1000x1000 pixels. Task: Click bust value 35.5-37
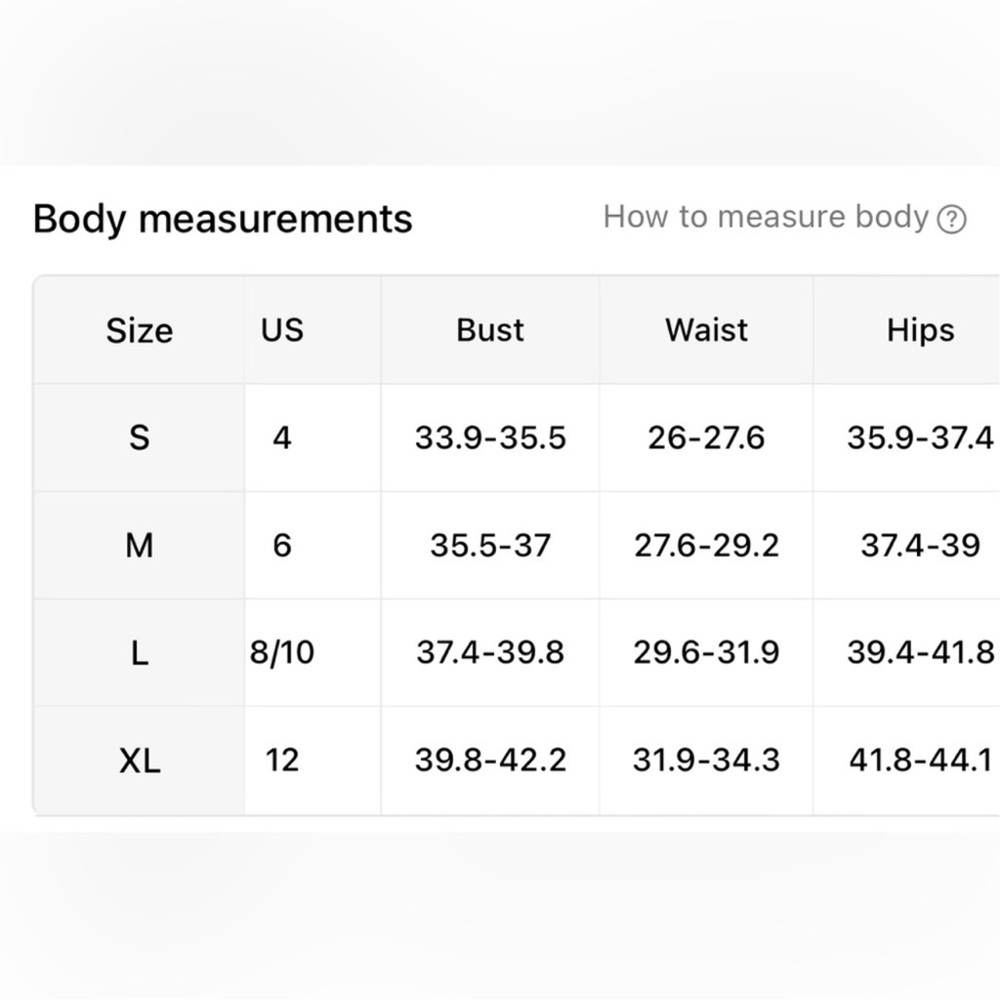point(490,545)
